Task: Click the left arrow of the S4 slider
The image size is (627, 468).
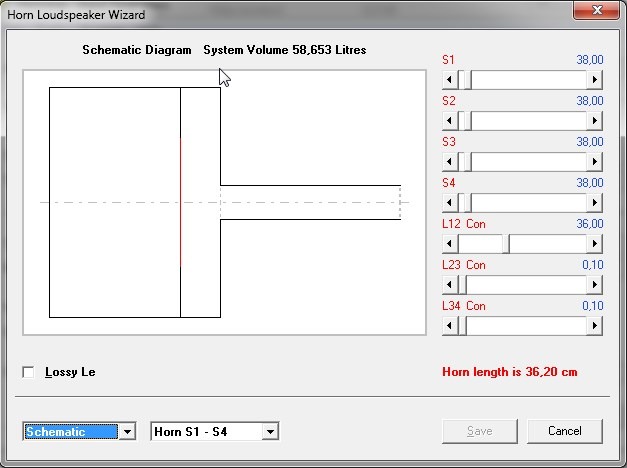Action: coord(450,202)
